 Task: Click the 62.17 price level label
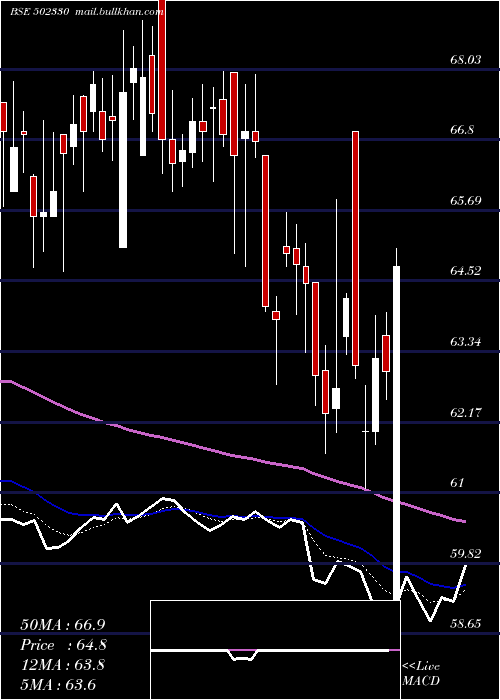(x=466, y=412)
